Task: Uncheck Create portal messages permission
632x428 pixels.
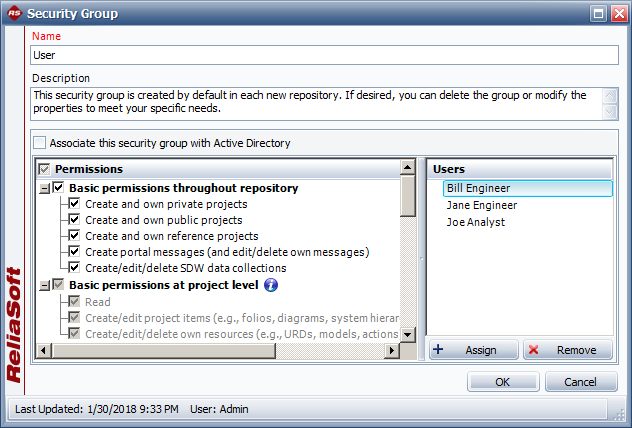Action: pyautogui.click(x=74, y=252)
